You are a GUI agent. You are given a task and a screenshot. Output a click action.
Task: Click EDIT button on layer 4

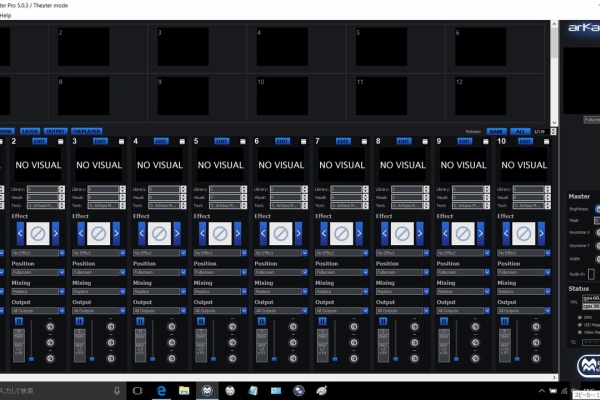pos(161,141)
